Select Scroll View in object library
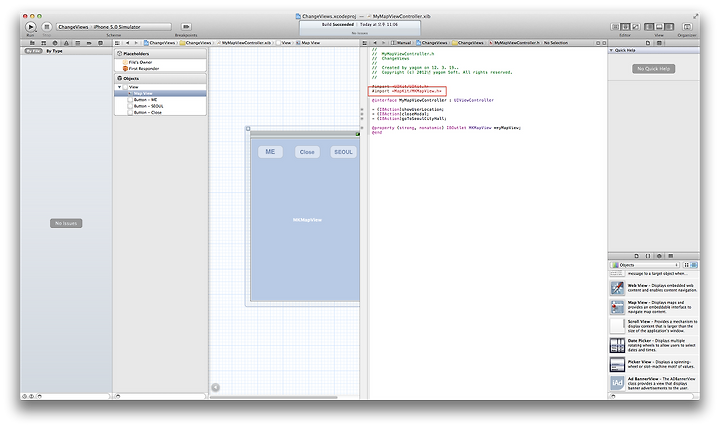Viewport: 720px width, 428px height. point(654,326)
